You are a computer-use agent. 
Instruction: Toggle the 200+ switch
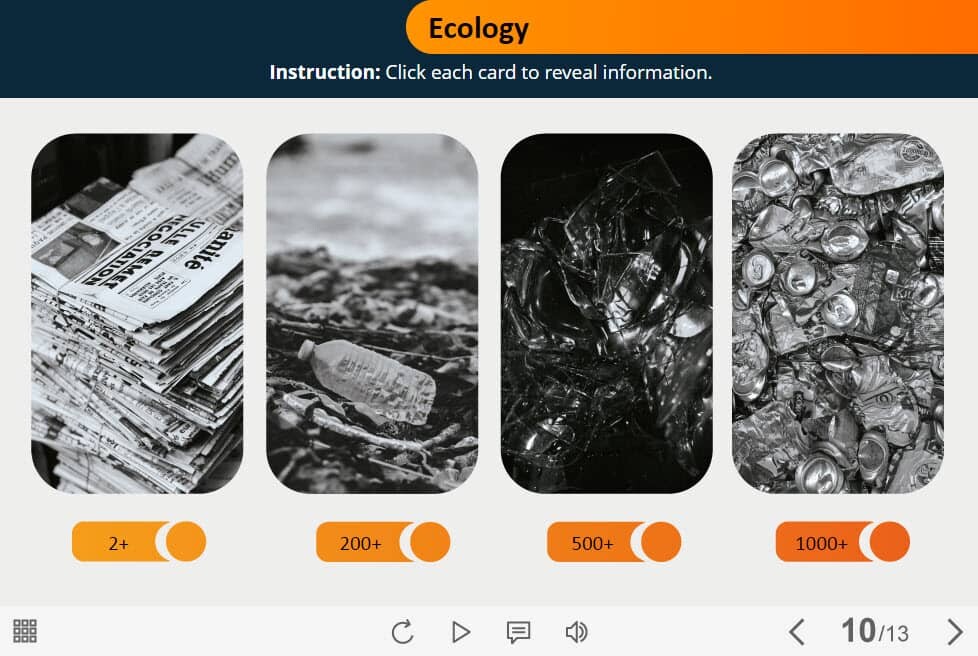(x=383, y=542)
